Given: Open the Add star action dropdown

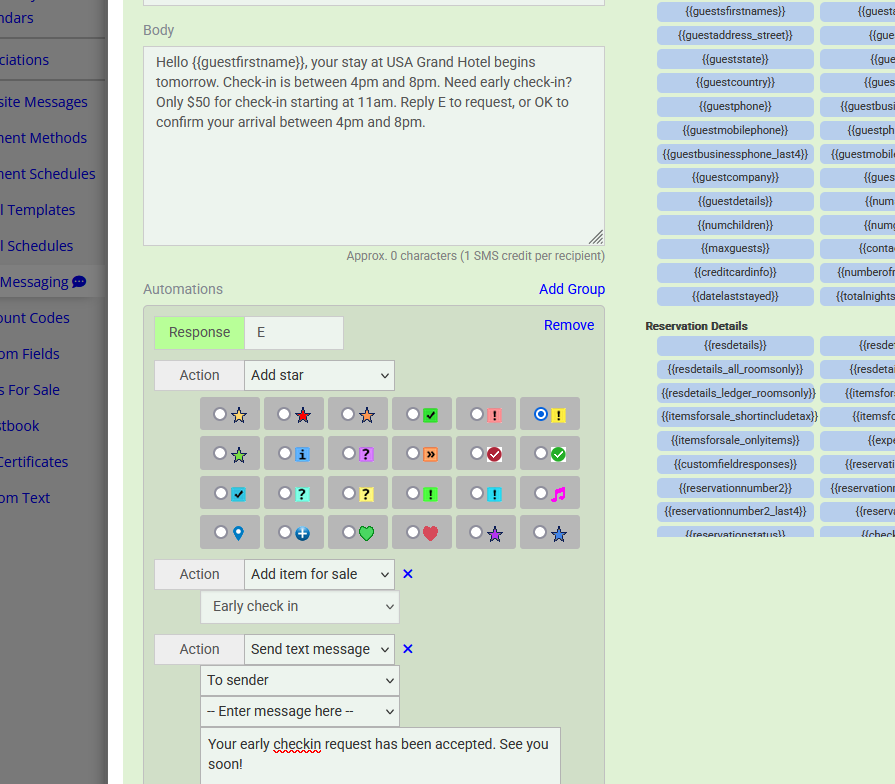Looking at the screenshot, I should pos(319,375).
